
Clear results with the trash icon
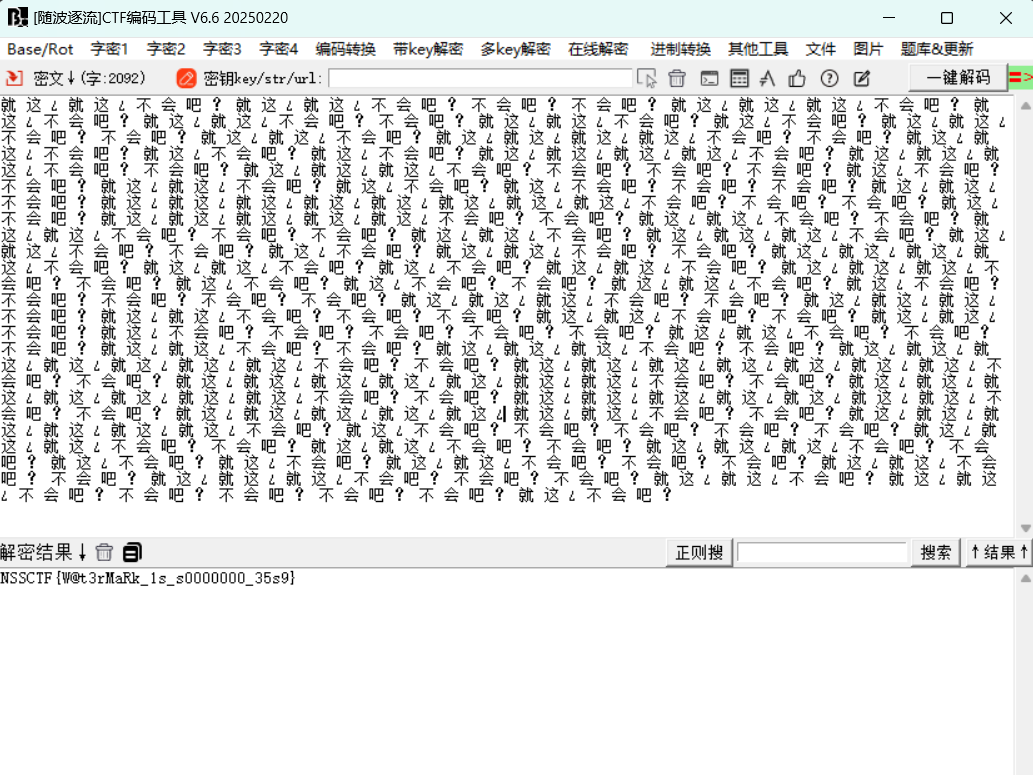(x=104, y=552)
